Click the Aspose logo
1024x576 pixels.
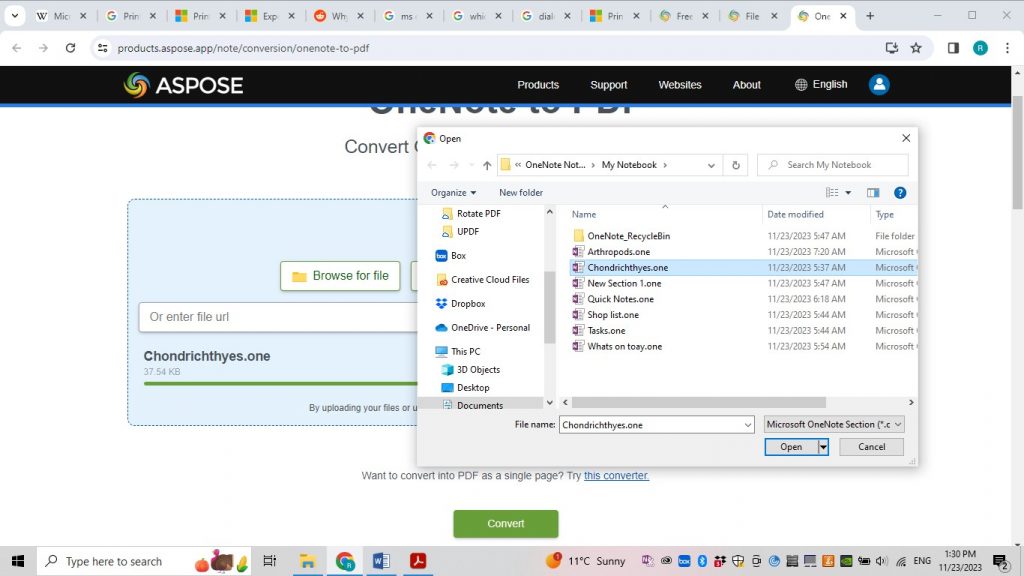[x=182, y=85]
